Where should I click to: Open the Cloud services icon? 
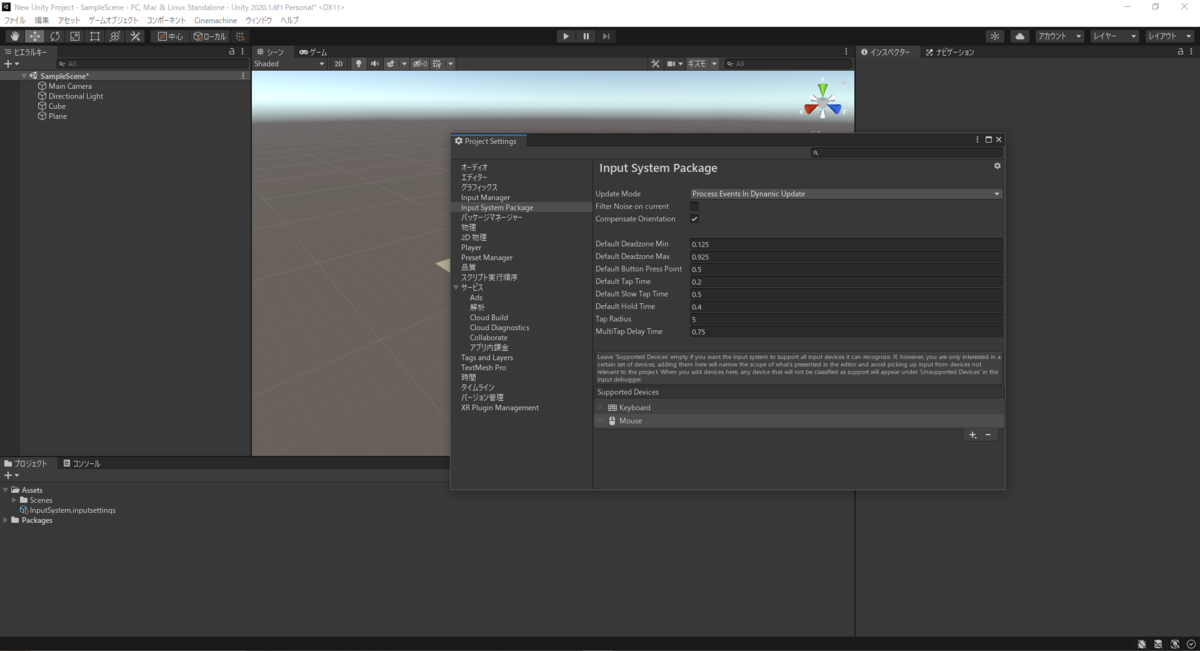[x=1020, y=36]
